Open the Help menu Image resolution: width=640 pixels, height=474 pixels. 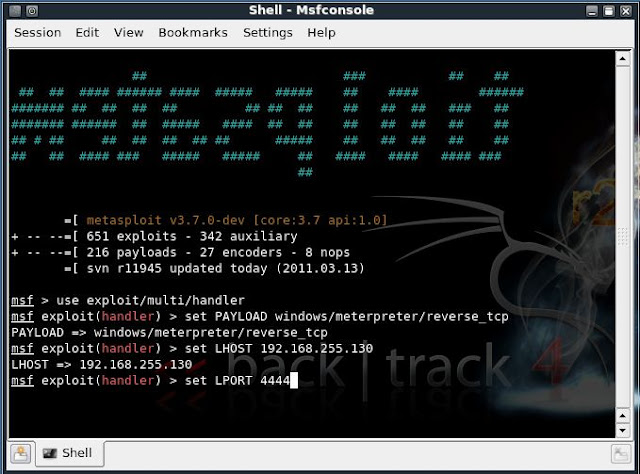tap(321, 33)
